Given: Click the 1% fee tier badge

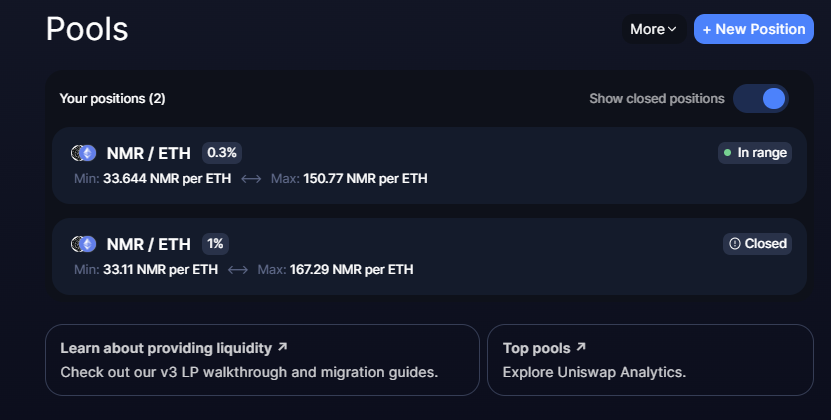Looking at the screenshot, I should pos(215,244).
